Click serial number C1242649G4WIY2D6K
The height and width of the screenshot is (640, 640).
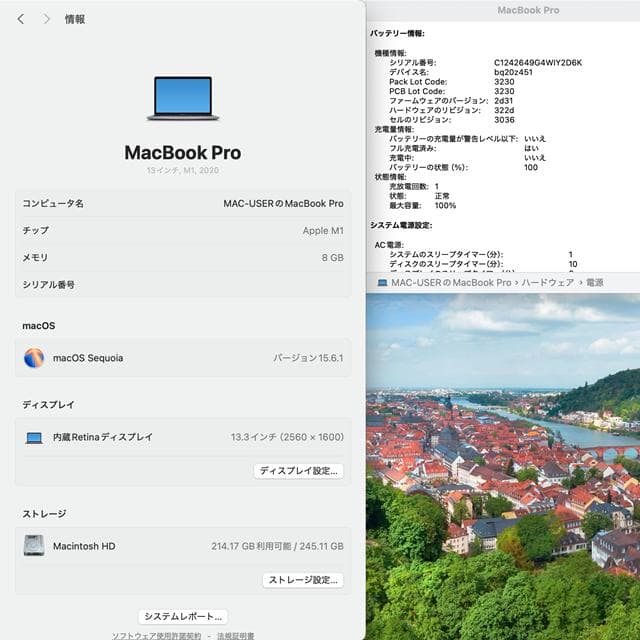click(x=538, y=62)
